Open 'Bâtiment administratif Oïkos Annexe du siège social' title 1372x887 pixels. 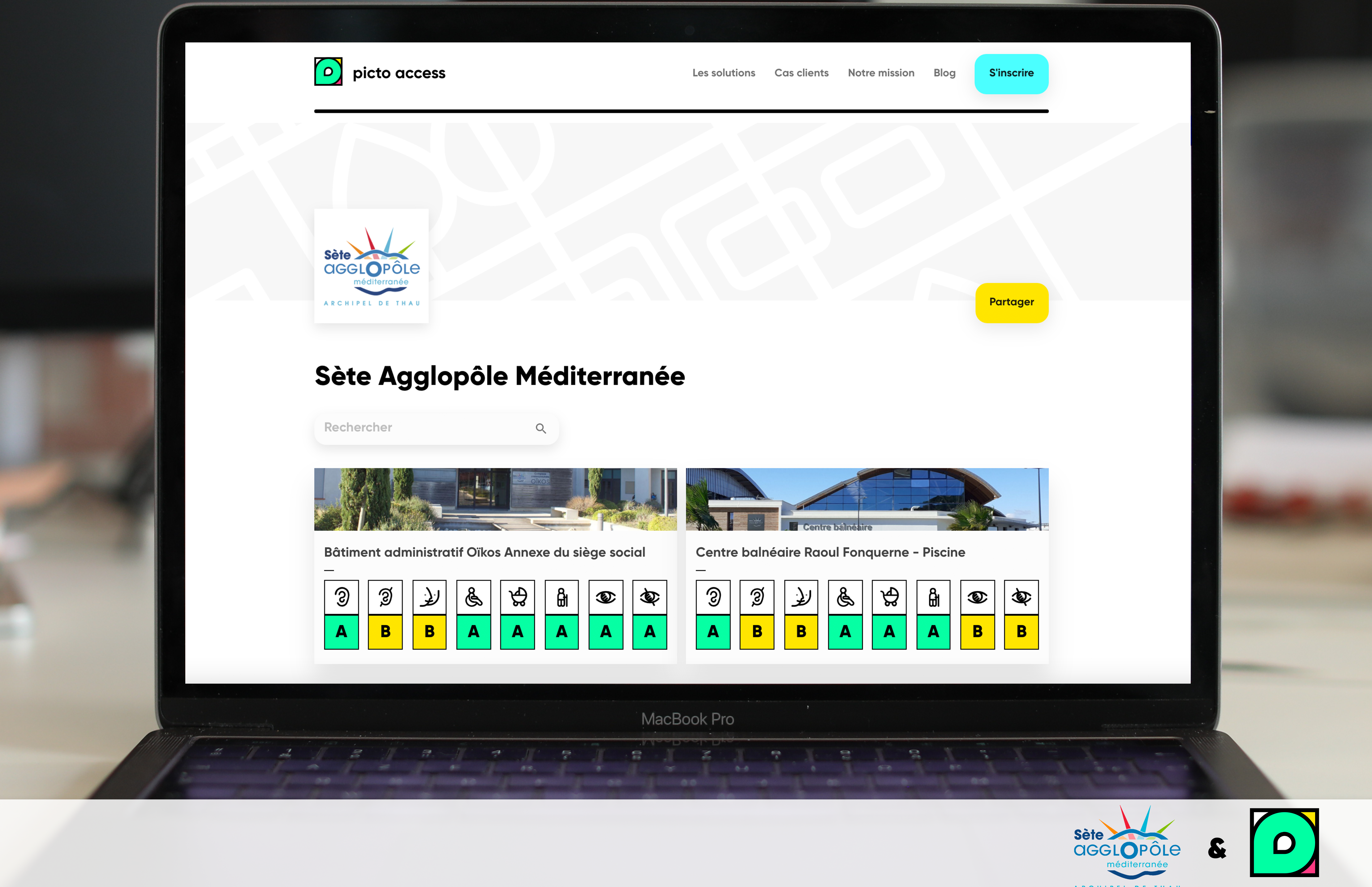click(x=484, y=552)
